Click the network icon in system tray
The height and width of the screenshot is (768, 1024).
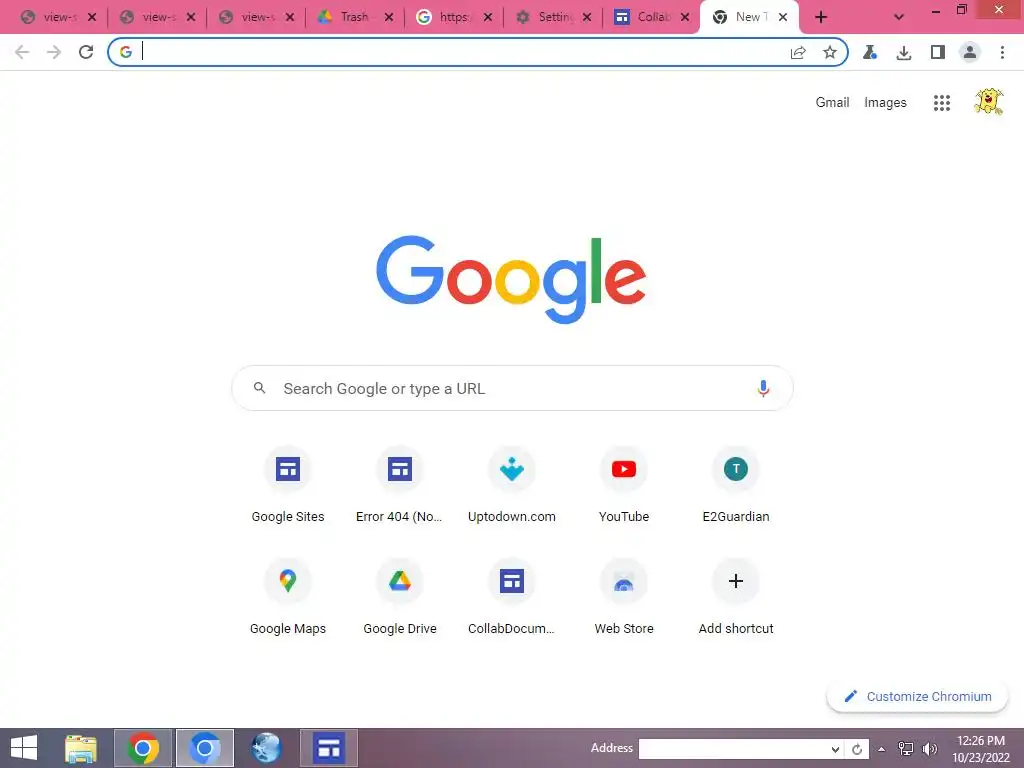tap(905, 749)
